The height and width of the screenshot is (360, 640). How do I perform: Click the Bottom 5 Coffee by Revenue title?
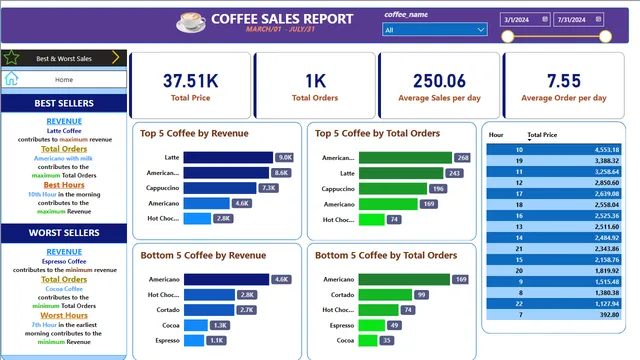coord(203,256)
